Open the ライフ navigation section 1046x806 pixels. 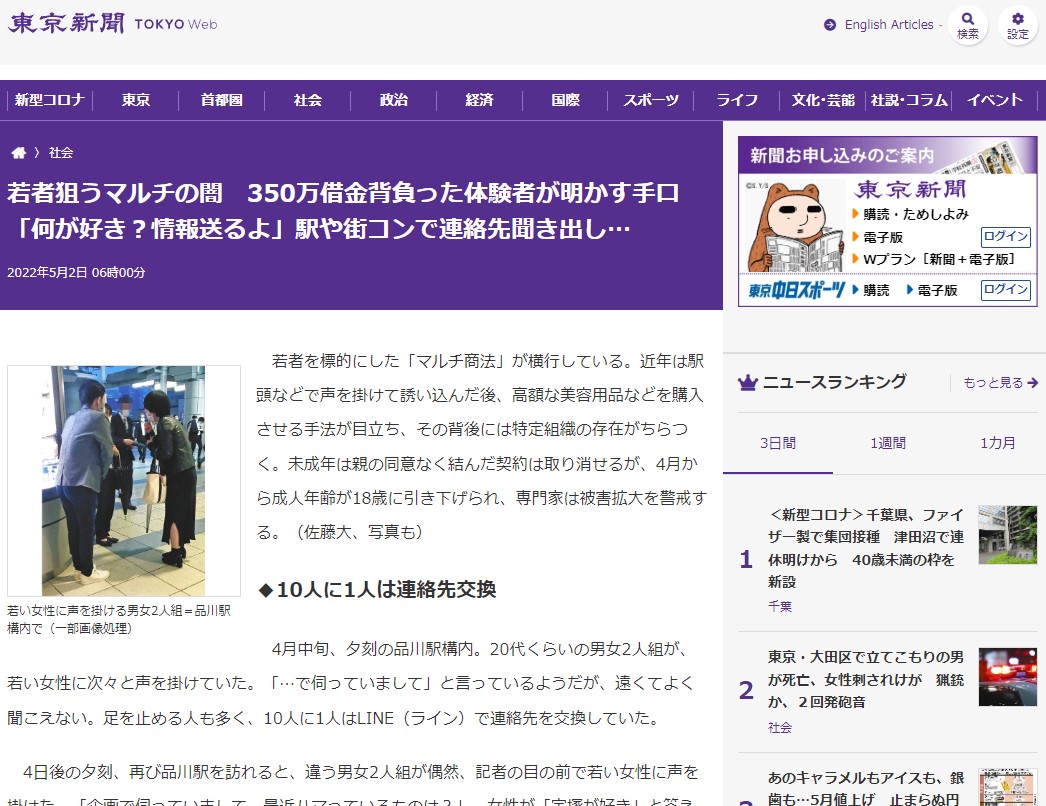click(x=737, y=100)
